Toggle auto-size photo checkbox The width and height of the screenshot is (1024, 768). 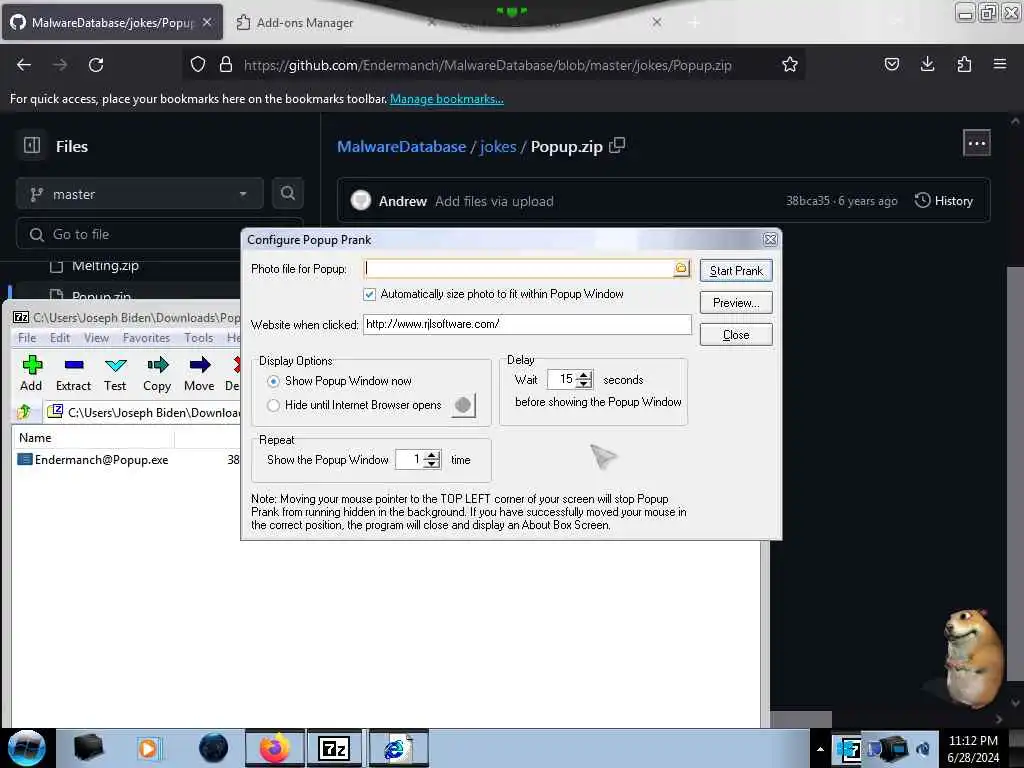370,295
